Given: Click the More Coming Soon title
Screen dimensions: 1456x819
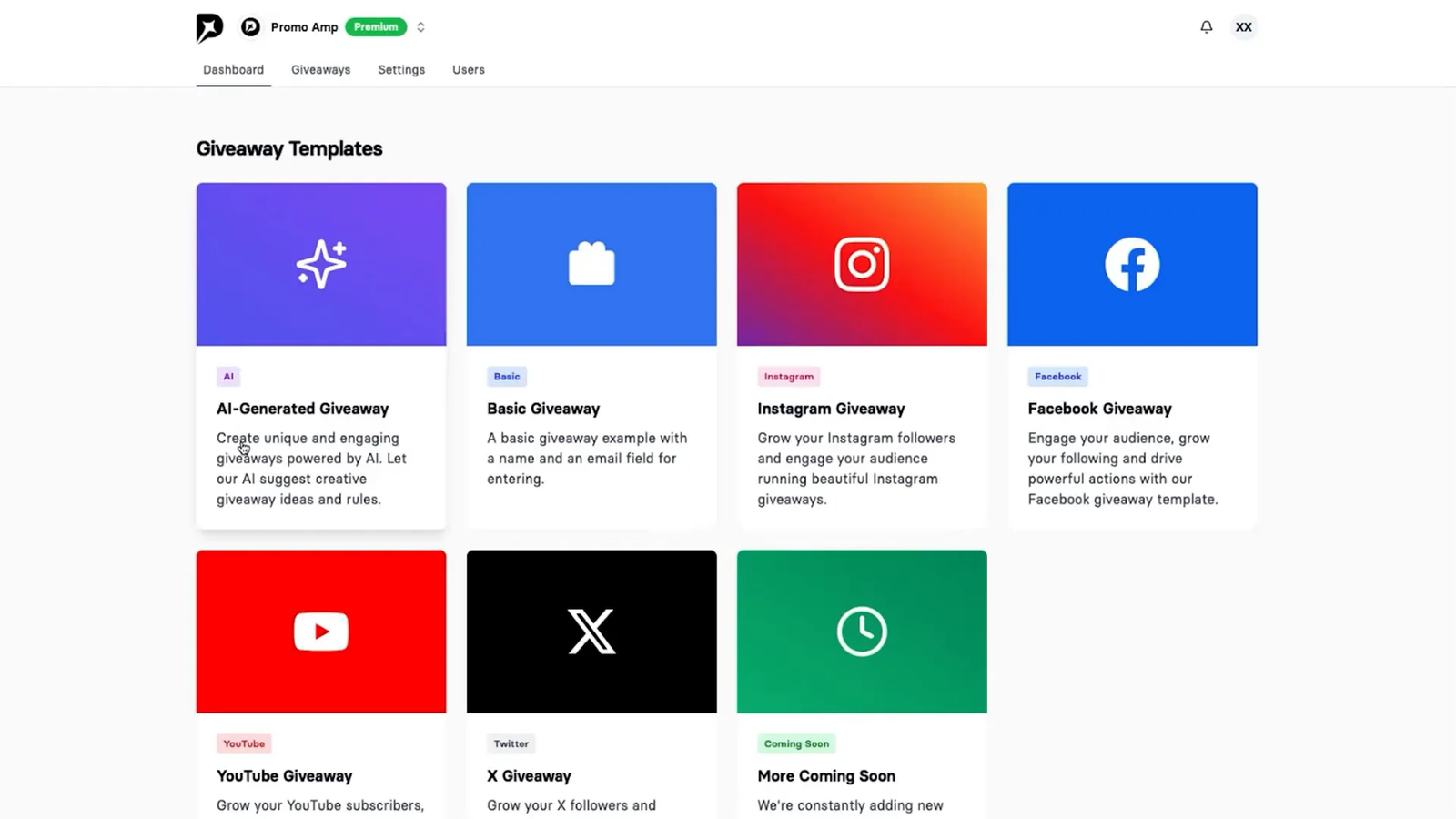Looking at the screenshot, I should coord(826,776).
